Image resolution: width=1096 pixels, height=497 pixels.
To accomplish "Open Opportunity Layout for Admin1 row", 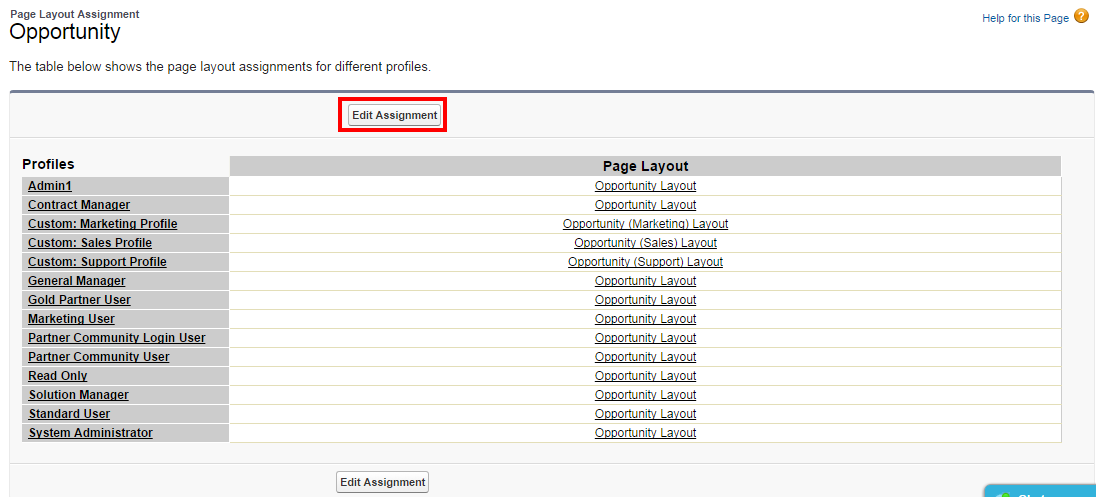I will coord(645,186).
